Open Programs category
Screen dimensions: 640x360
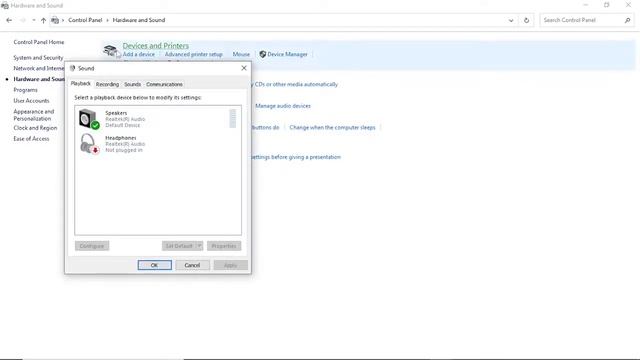(x=25, y=90)
